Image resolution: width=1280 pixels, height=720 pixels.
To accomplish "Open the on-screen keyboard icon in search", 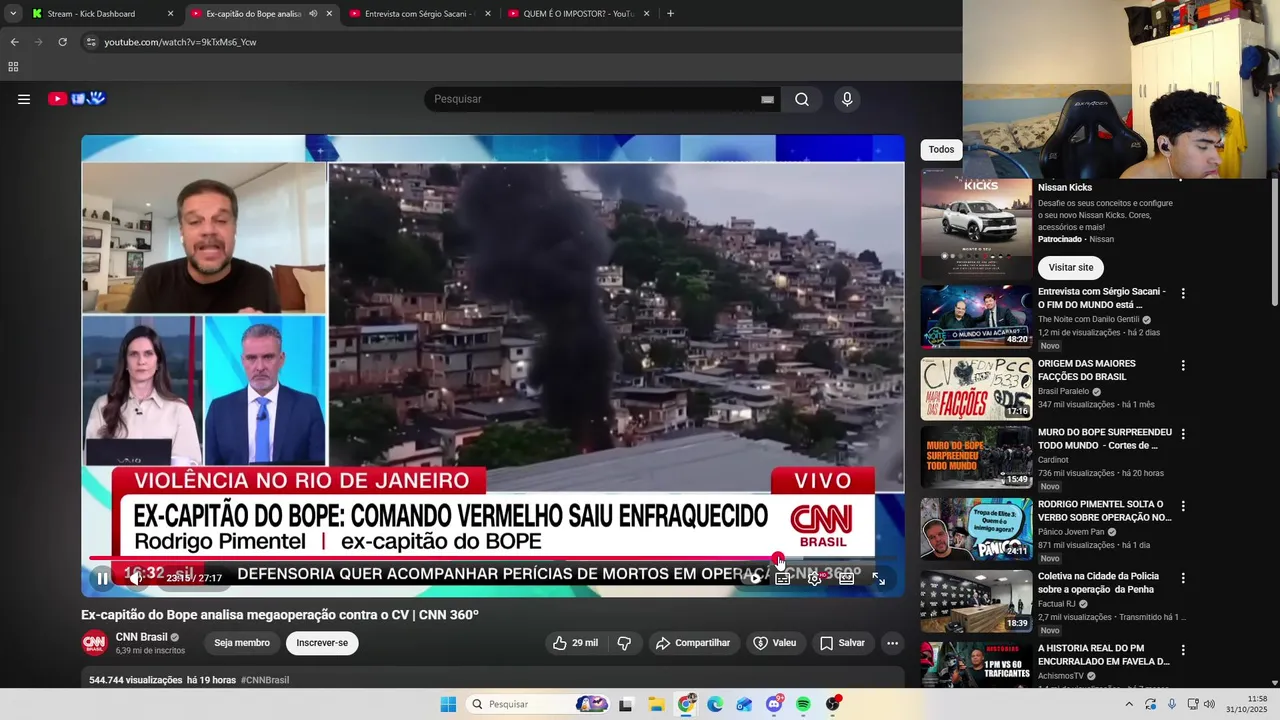I will point(767,99).
